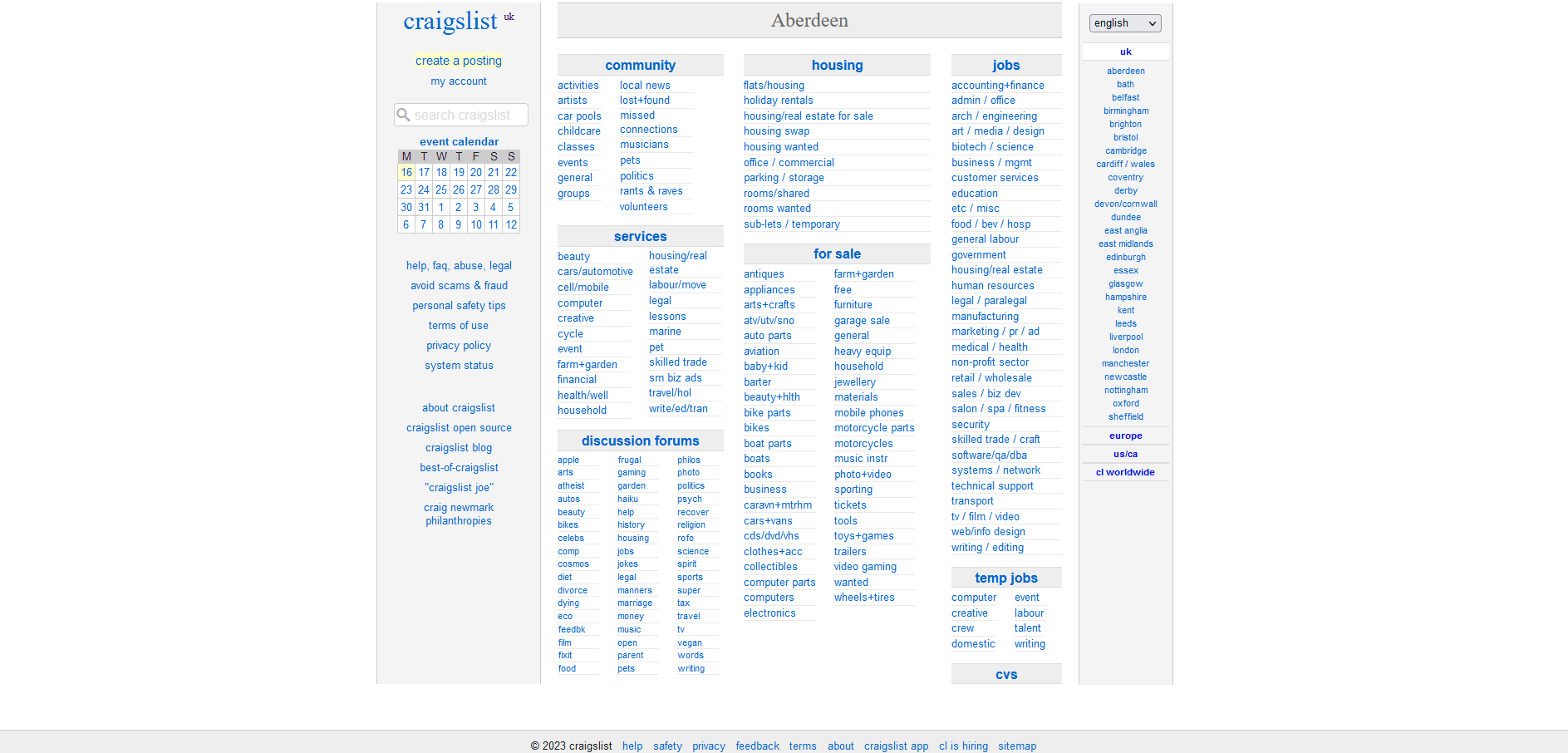This screenshot has width=1568, height=753.
Task: Open temp jobs domestic category
Action: [x=973, y=644]
